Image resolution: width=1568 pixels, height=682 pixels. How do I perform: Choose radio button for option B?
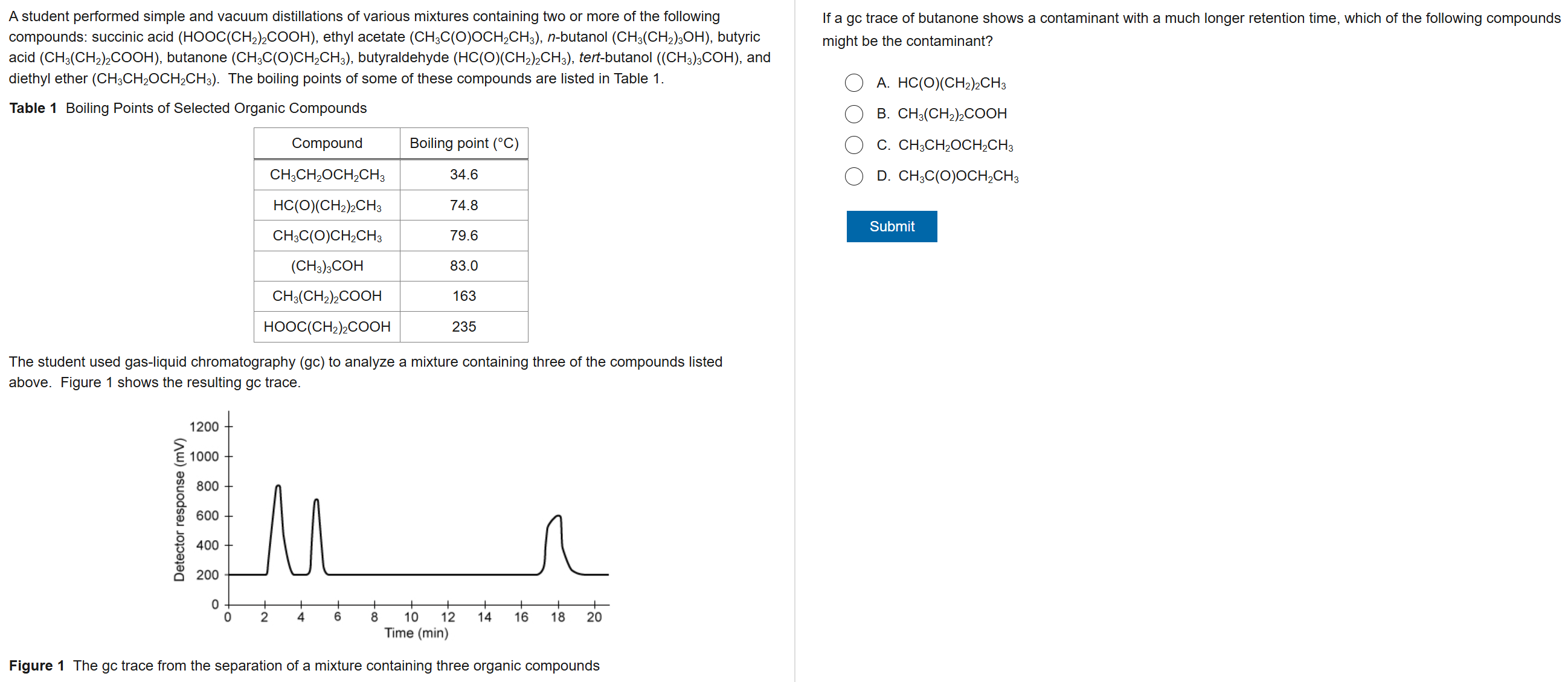(853, 114)
